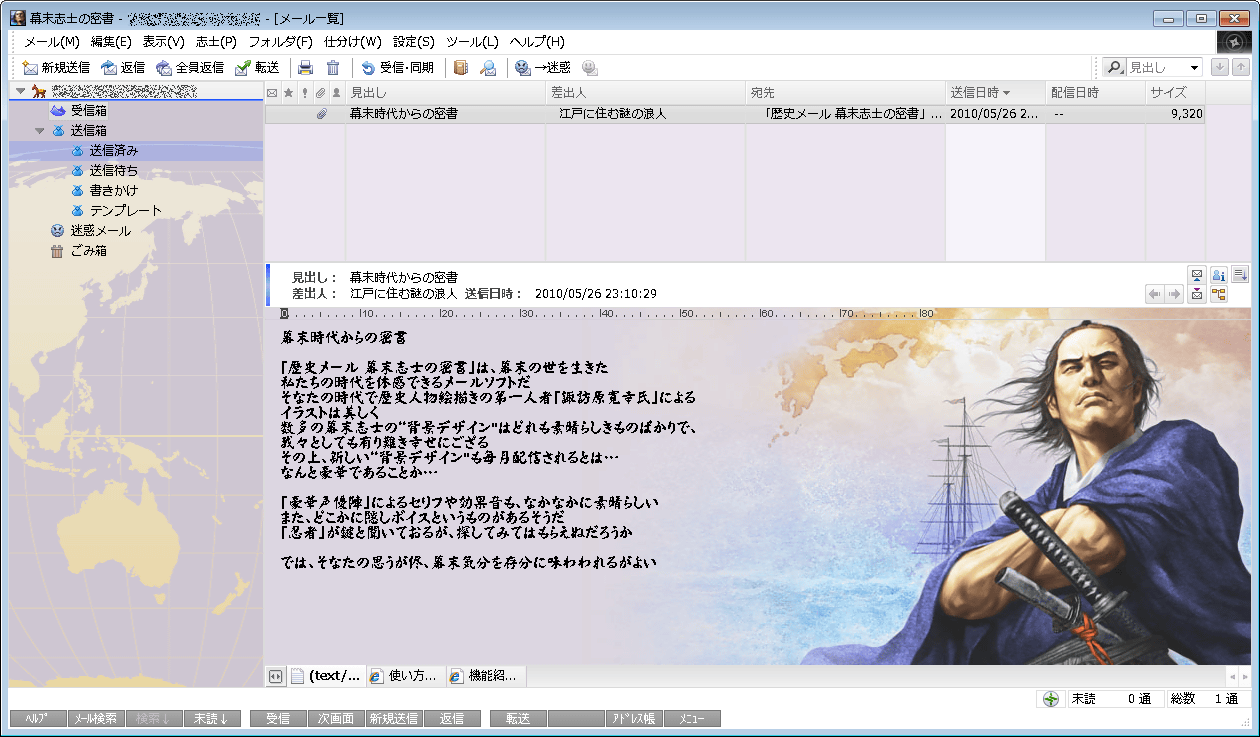1260x737 pixels.
Task: Open the address book icon in toolbar
Action: pyautogui.click(x=461, y=68)
